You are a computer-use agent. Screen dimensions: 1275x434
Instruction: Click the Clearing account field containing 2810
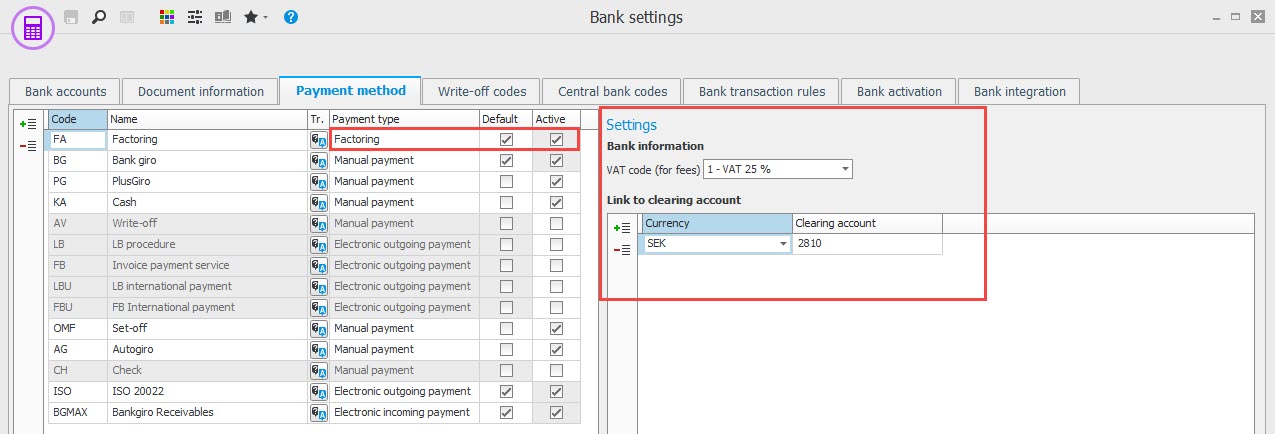tap(866, 244)
